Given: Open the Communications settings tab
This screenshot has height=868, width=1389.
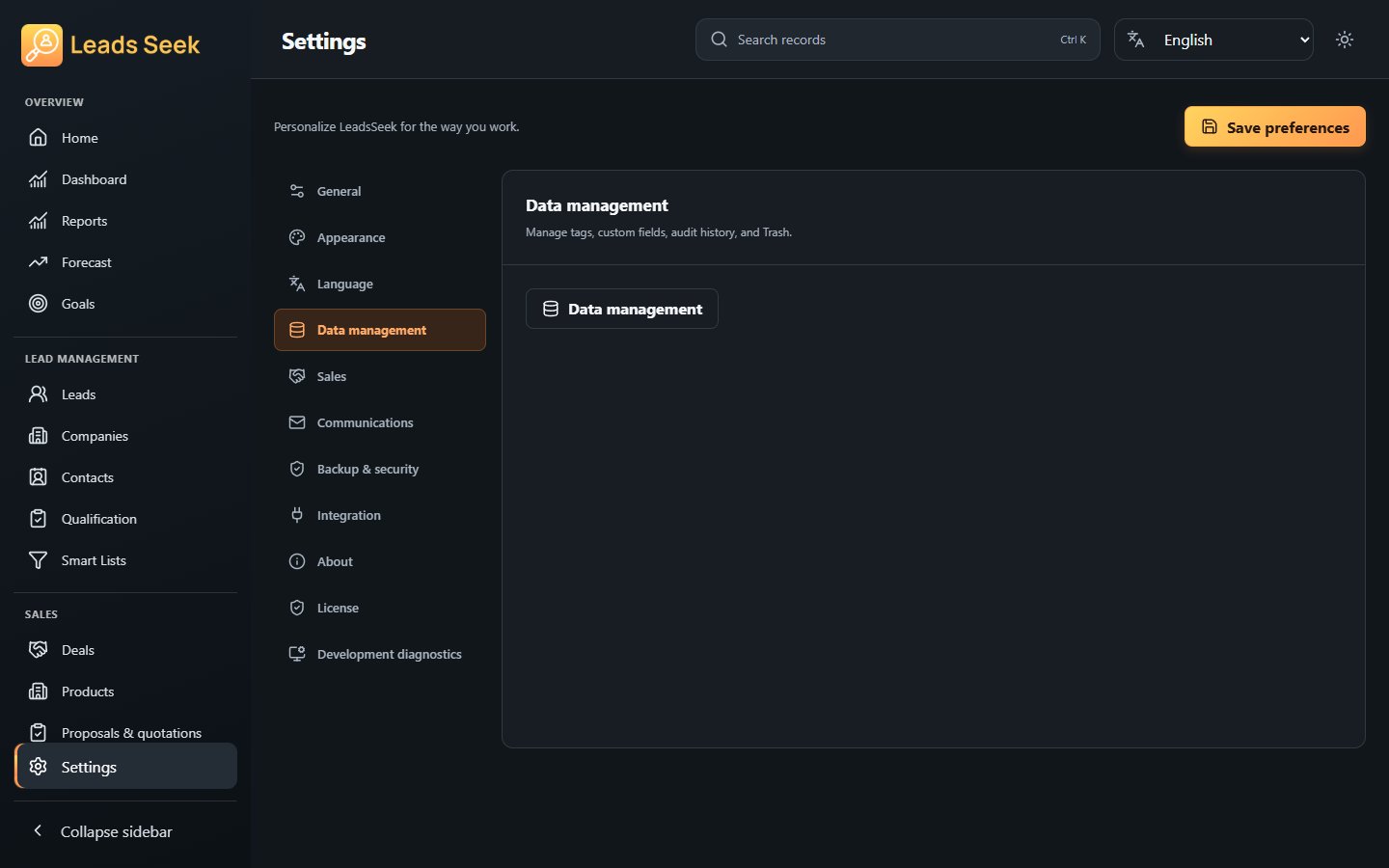Looking at the screenshot, I should click(379, 422).
